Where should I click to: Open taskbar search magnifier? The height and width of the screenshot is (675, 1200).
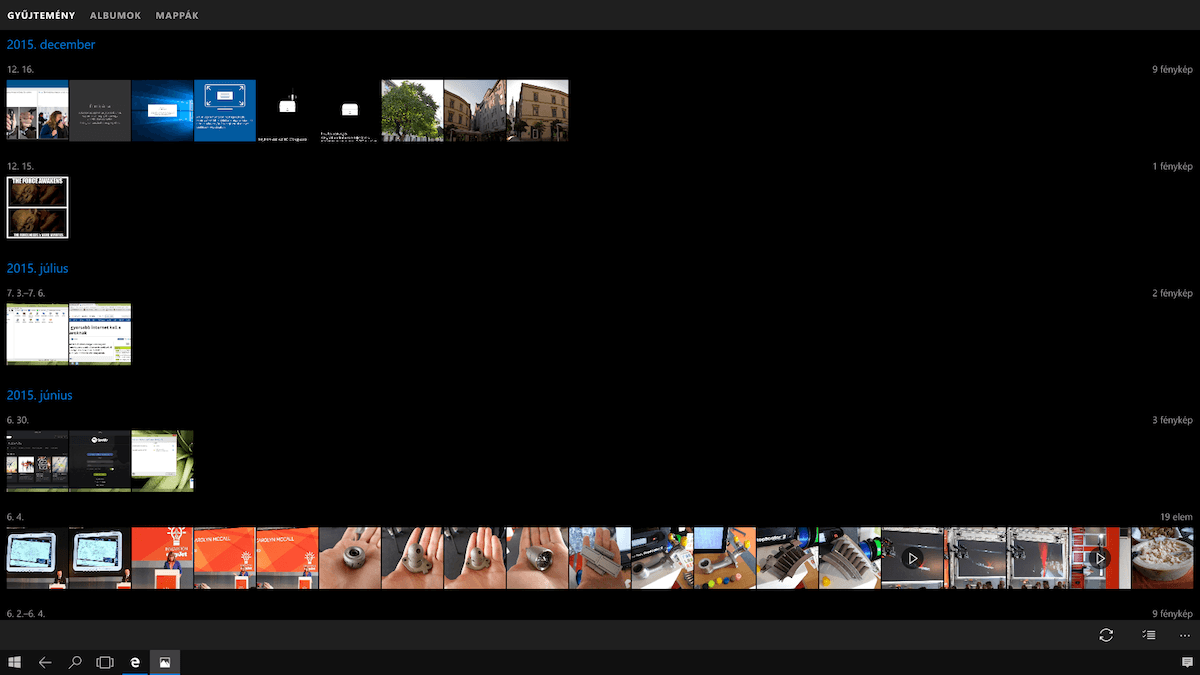tap(75, 662)
